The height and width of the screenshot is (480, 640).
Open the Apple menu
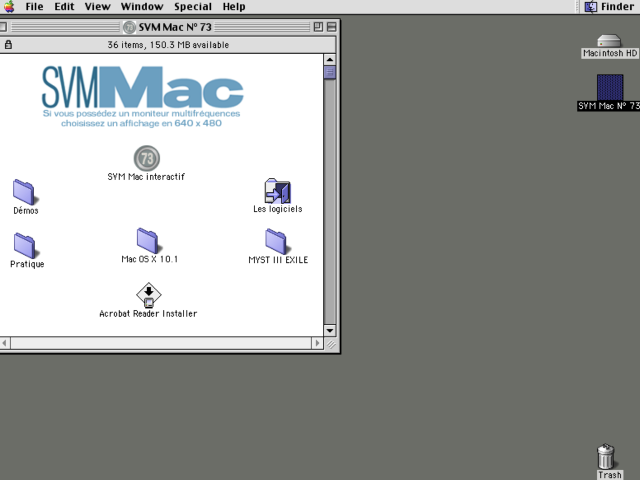[x=9, y=7]
